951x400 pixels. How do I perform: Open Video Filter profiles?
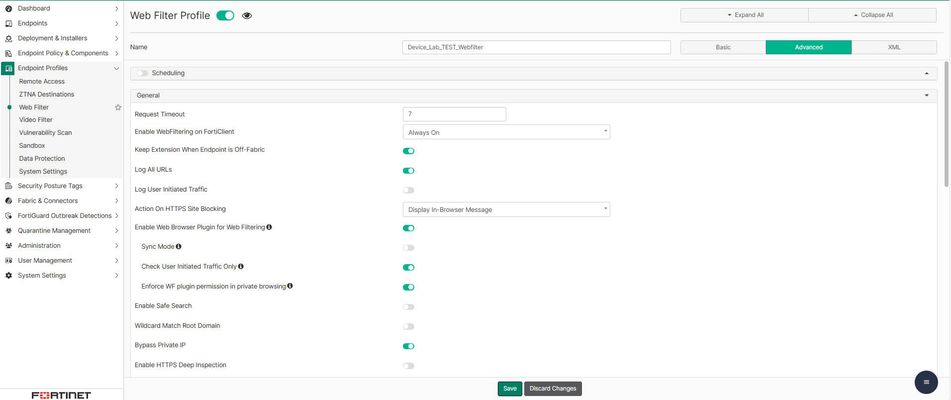(36, 120)
